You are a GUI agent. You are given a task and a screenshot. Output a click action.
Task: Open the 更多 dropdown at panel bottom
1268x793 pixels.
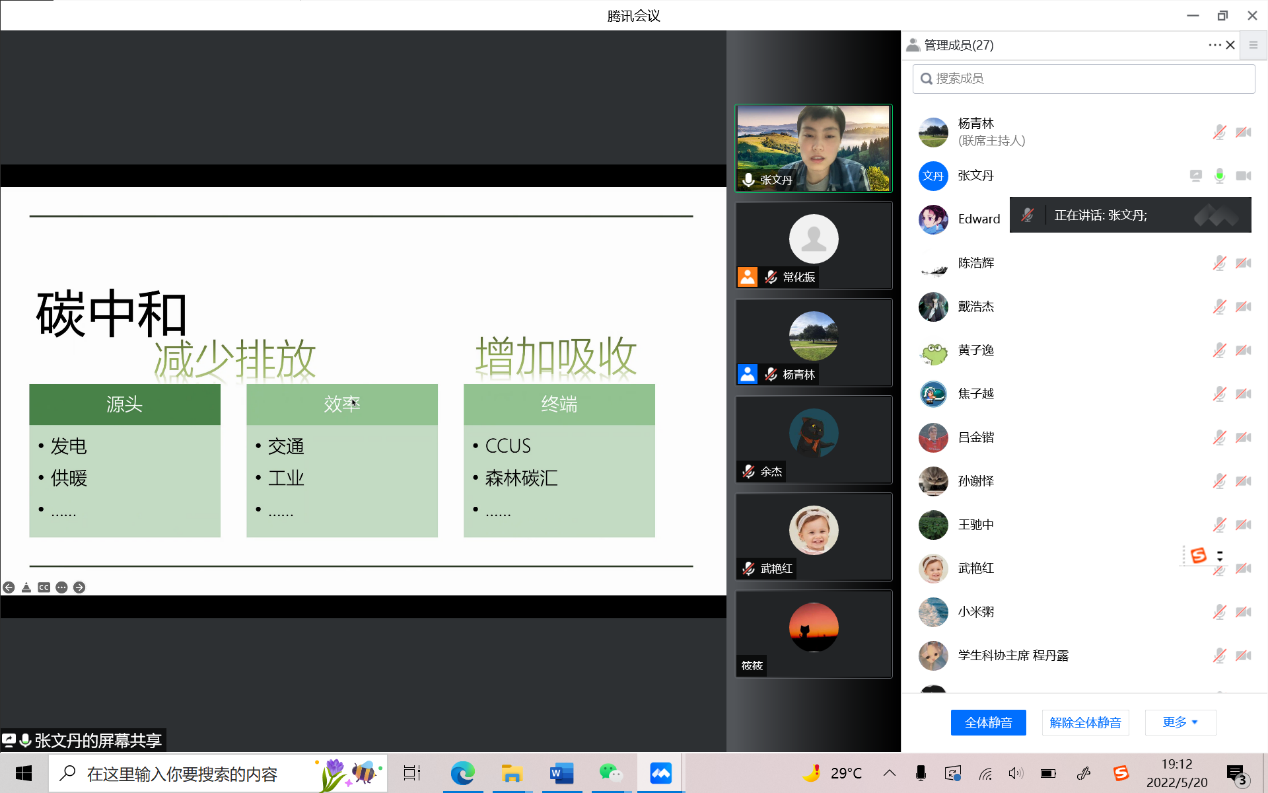pos(1180,722)
